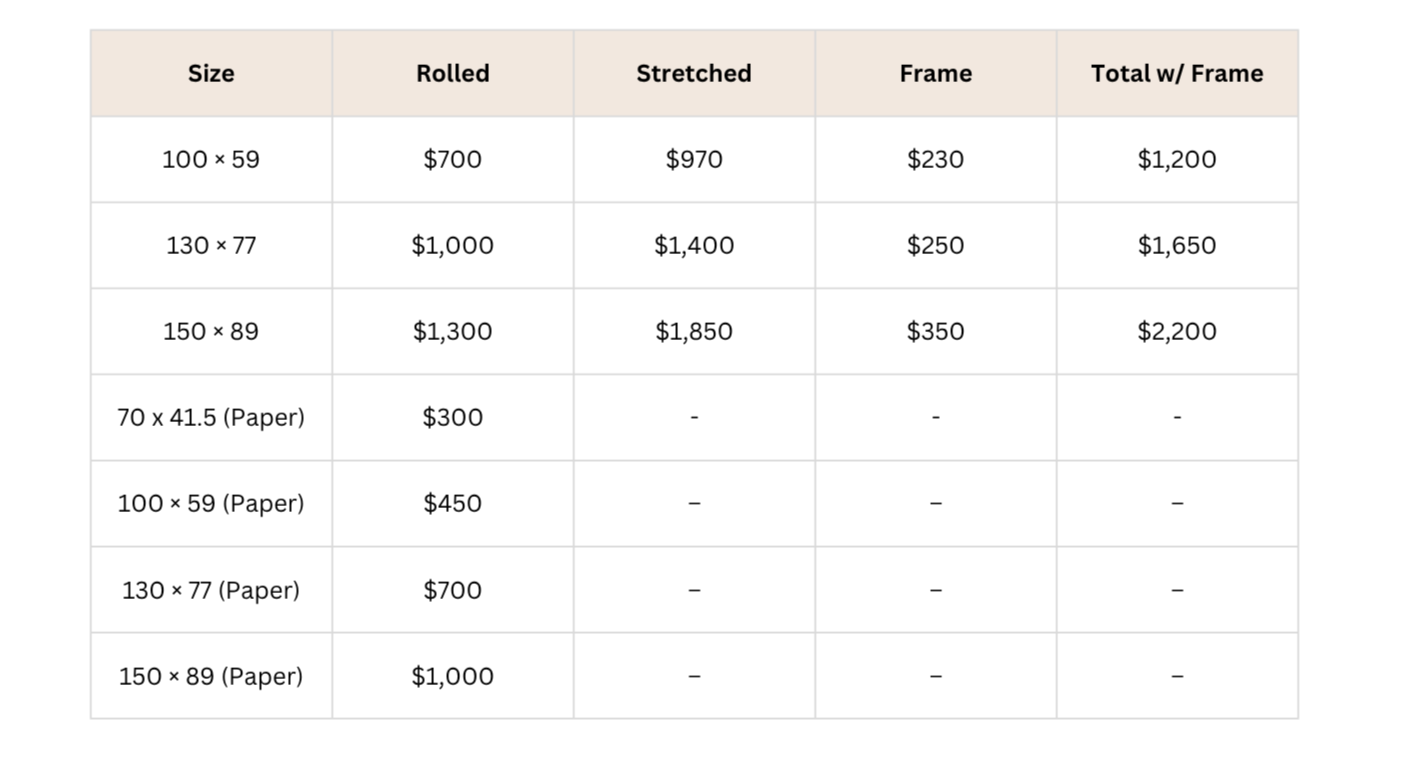Select the $450 rolled price cell
This screenshot has width=1401, height=764.
click(453, 504)
